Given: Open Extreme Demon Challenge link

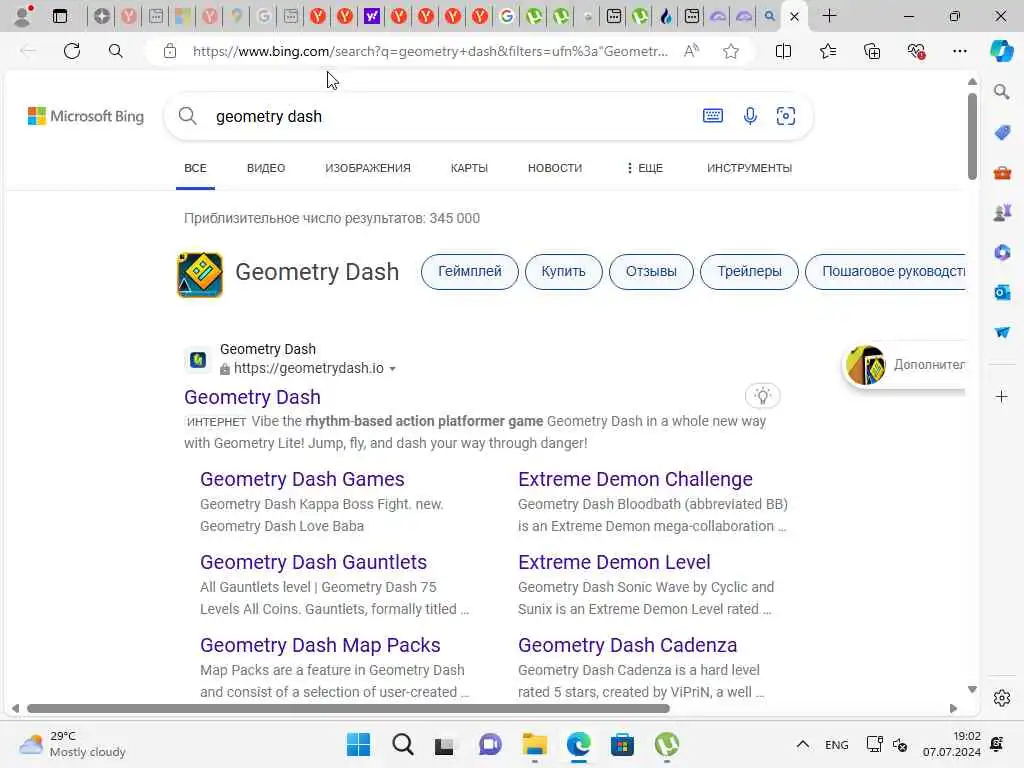Looking at the screenshot, I should 635,479.
